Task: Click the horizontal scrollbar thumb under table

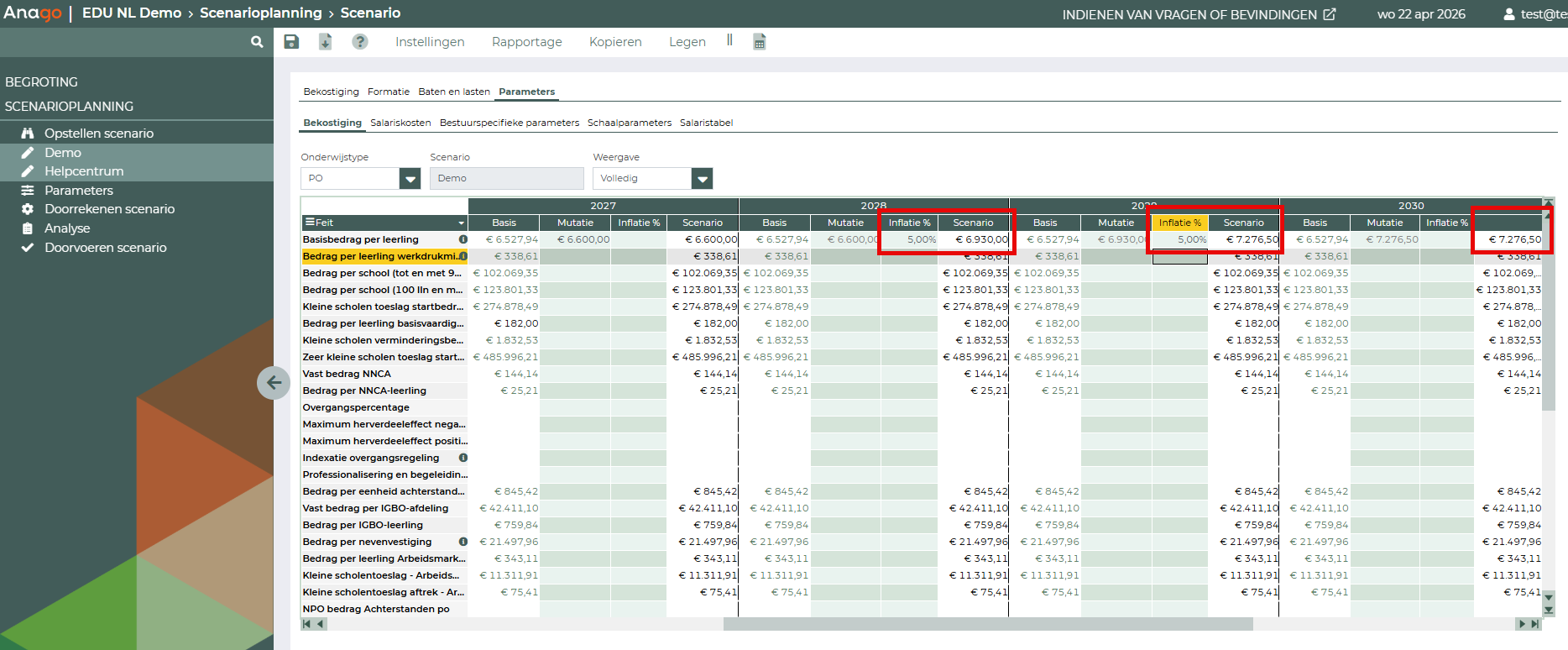Action: coord(987,624)
